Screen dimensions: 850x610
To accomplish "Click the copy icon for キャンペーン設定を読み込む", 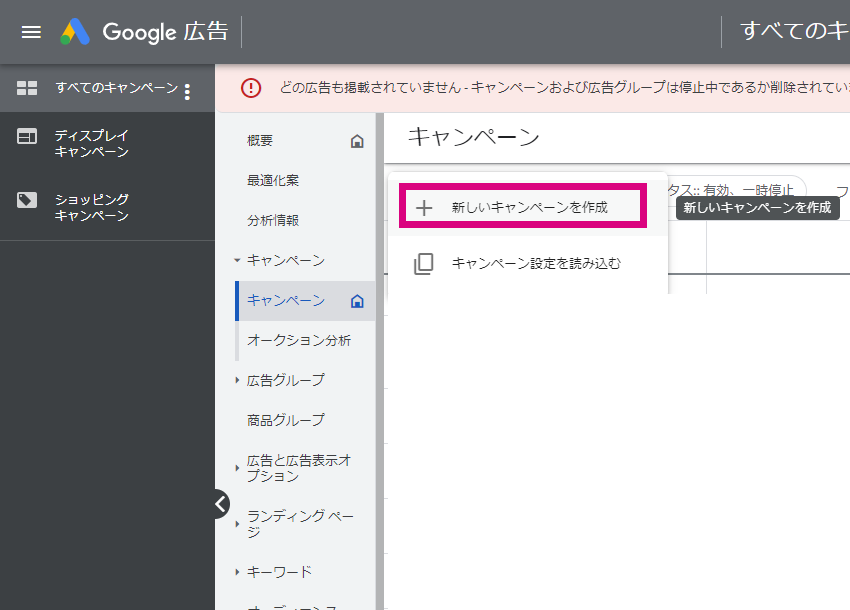I will (423, 264).
